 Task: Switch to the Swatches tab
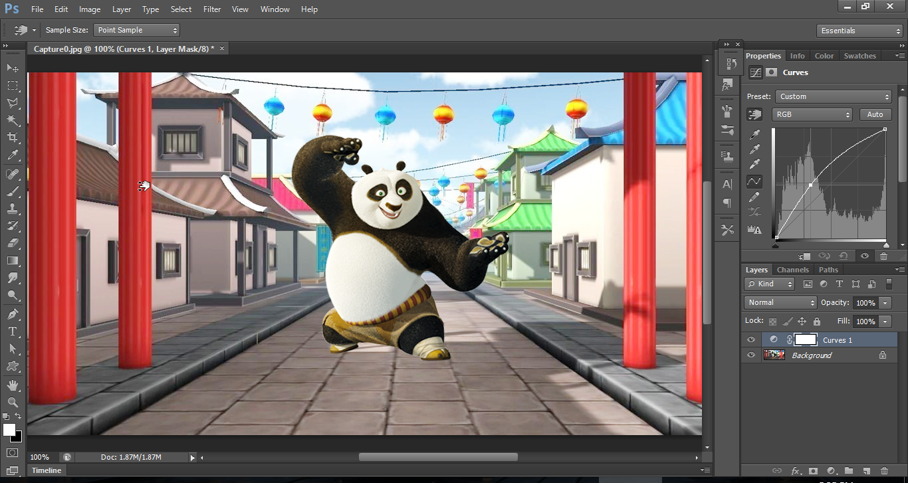(860, 56)
